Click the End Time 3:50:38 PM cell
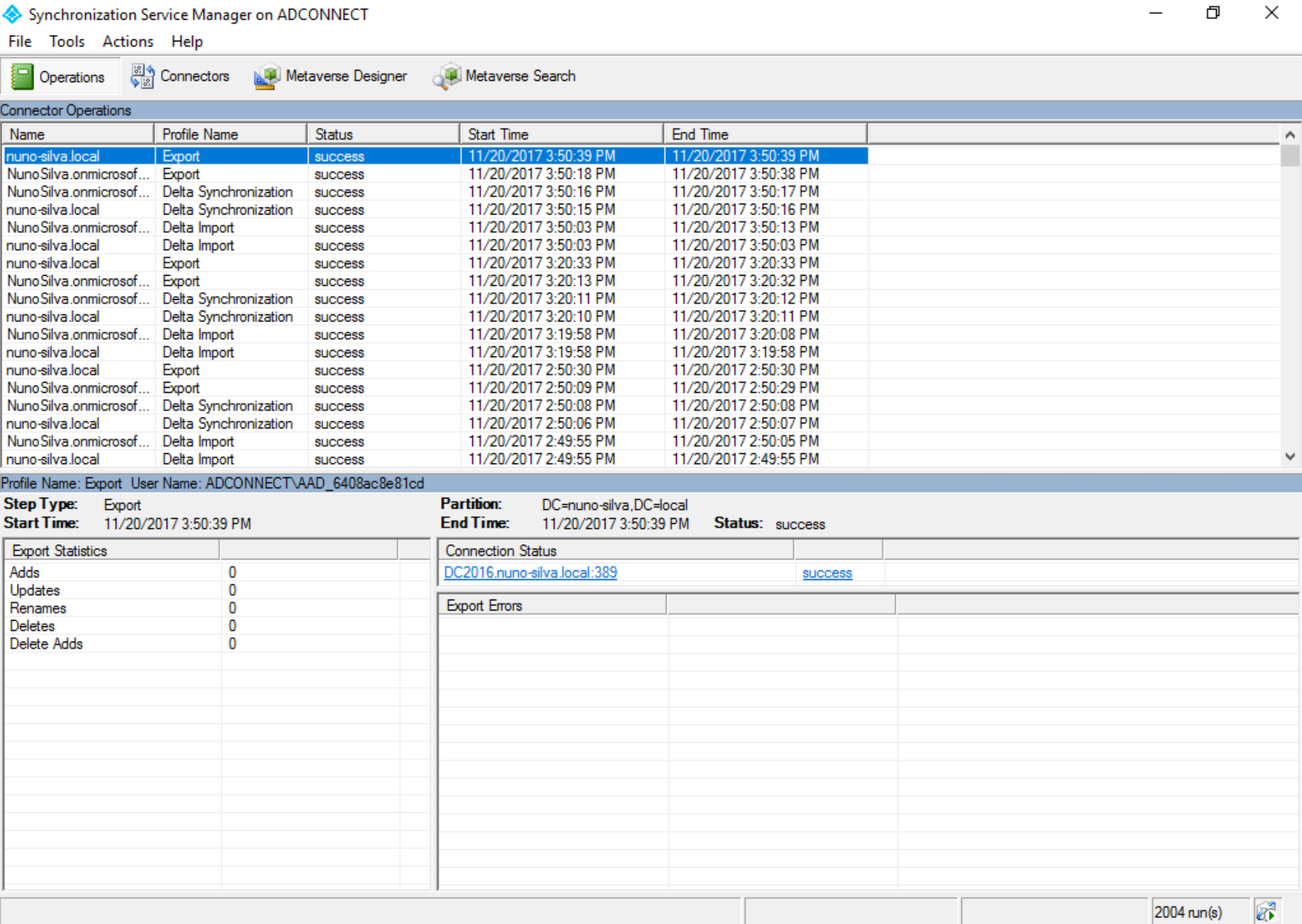Image resolution: width=1302 pixels, height=924 pixels. pos(745,174)
